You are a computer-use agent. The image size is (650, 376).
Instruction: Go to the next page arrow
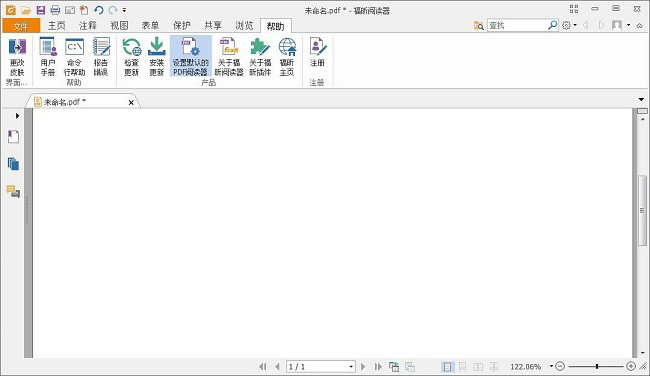[x=363, y=366]
